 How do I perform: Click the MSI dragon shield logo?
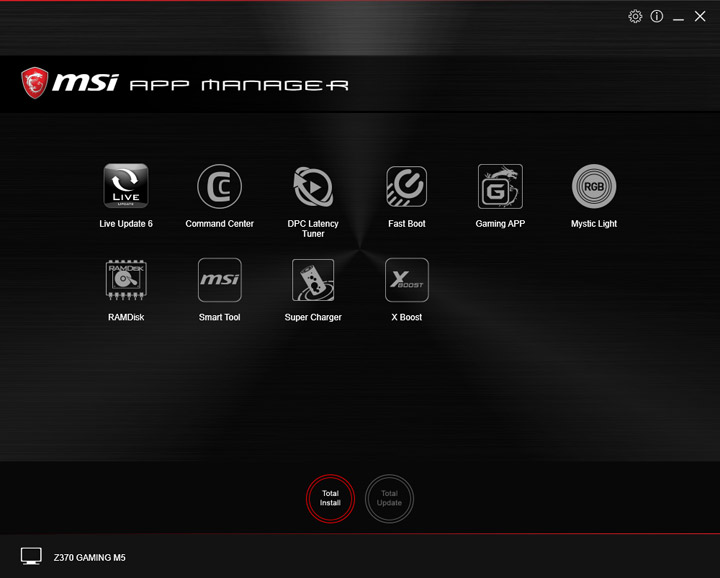[x=34, y=83]
